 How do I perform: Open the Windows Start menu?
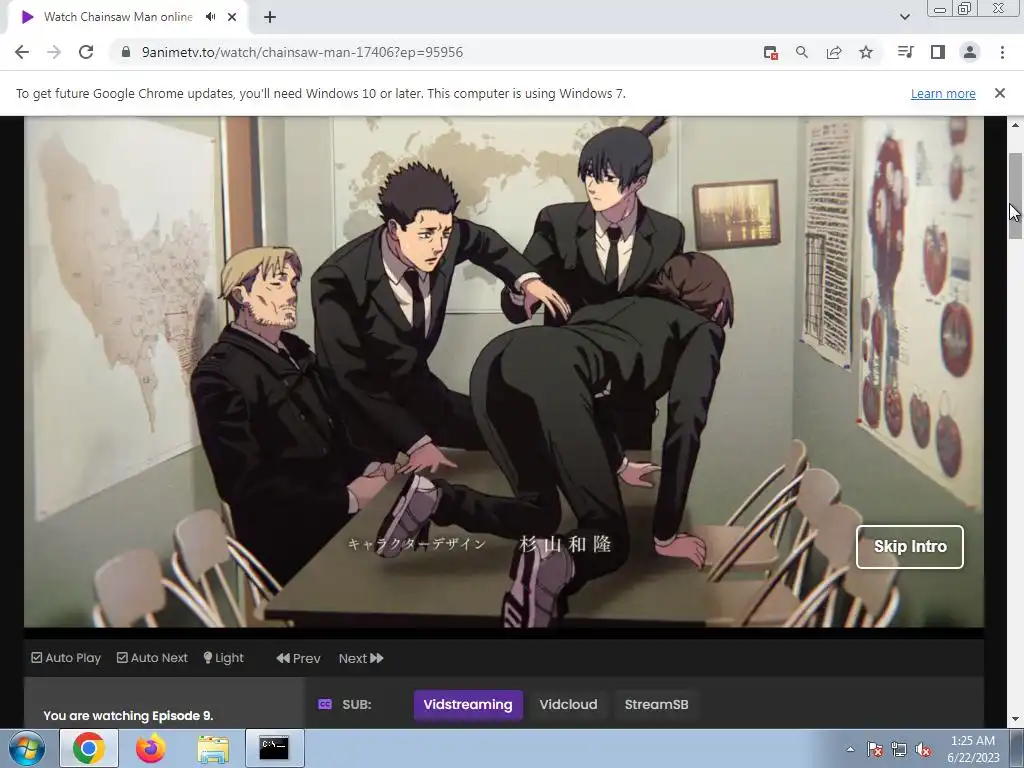click(x=27, y=748)
